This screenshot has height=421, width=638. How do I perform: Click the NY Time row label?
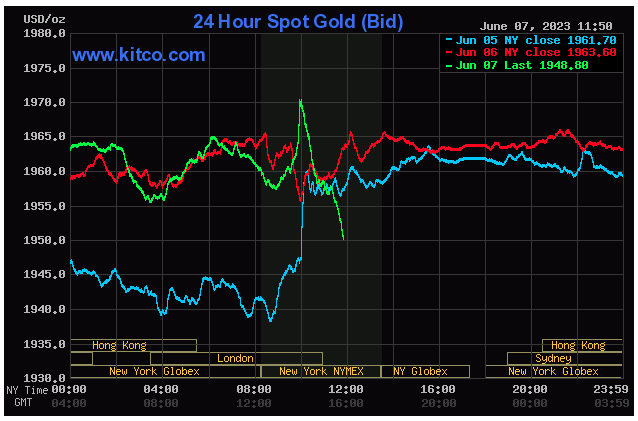pos(27,390)
